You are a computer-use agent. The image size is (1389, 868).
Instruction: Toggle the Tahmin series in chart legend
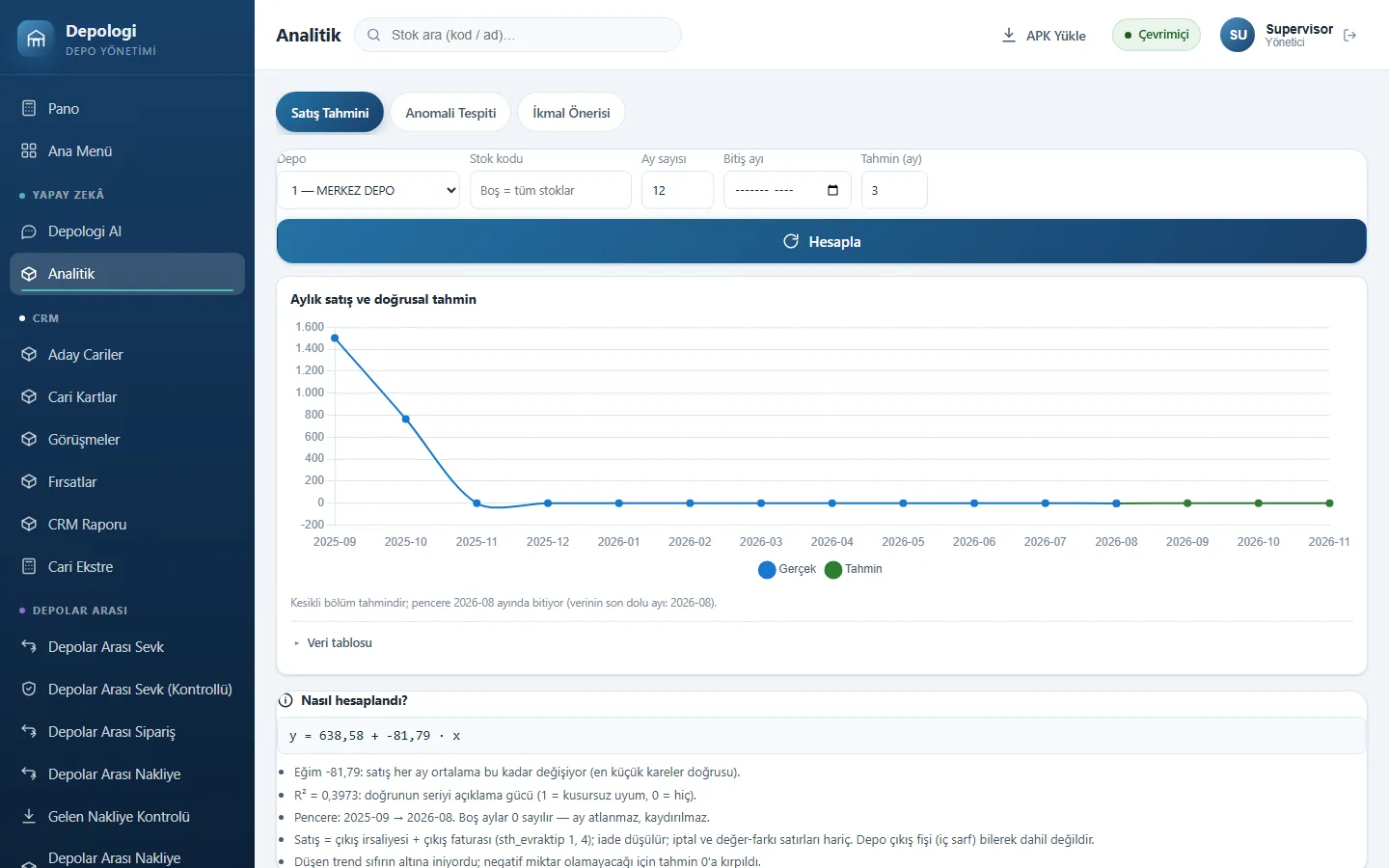pyautogui.click(x=854, y=569)
